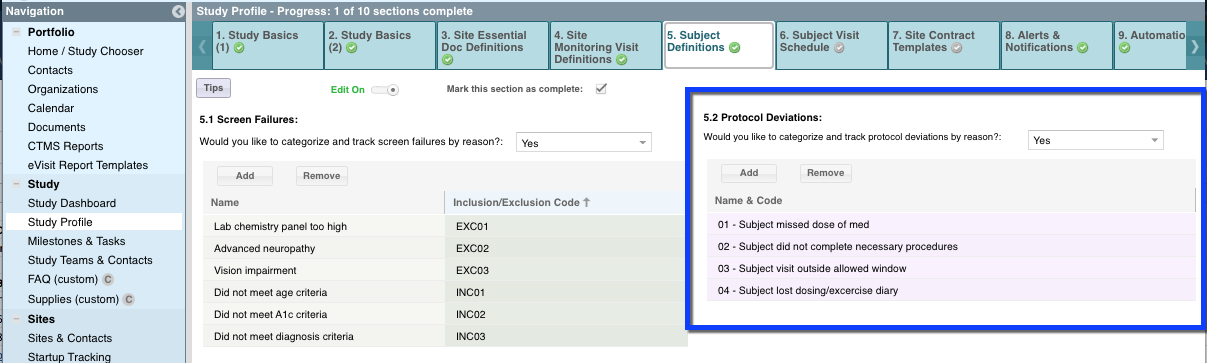Open Milestones & Tasks
This screenshot has width=1207, height=363.
[77, 241]
